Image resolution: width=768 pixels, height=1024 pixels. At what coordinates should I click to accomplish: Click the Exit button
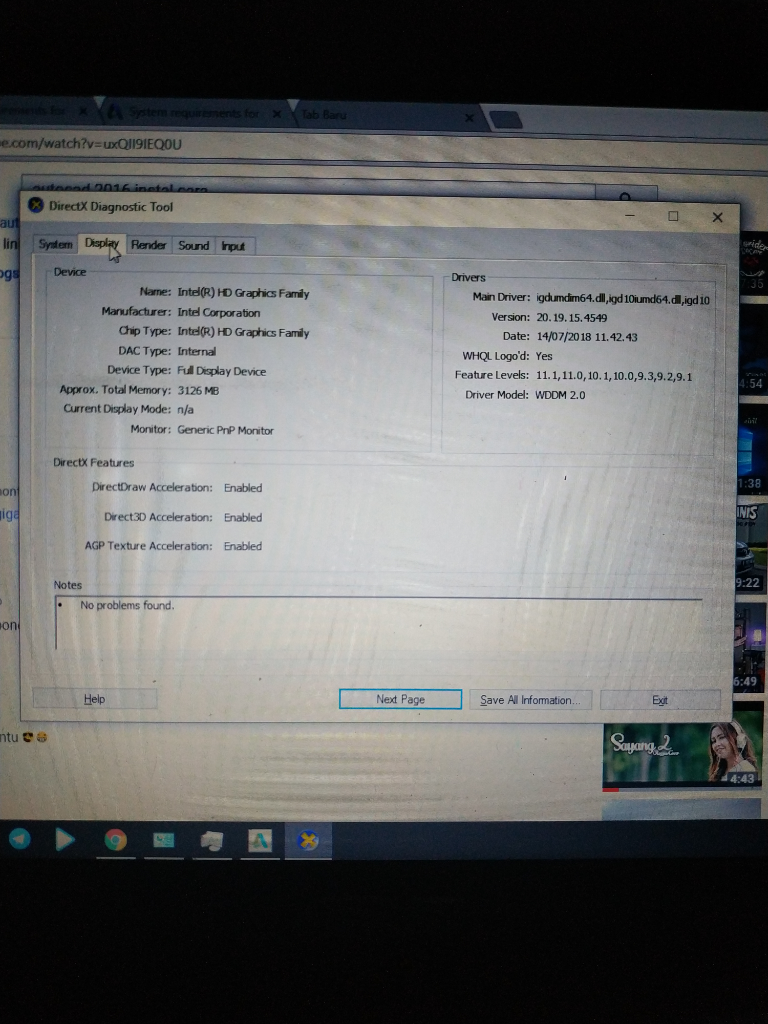click(660, 700)
